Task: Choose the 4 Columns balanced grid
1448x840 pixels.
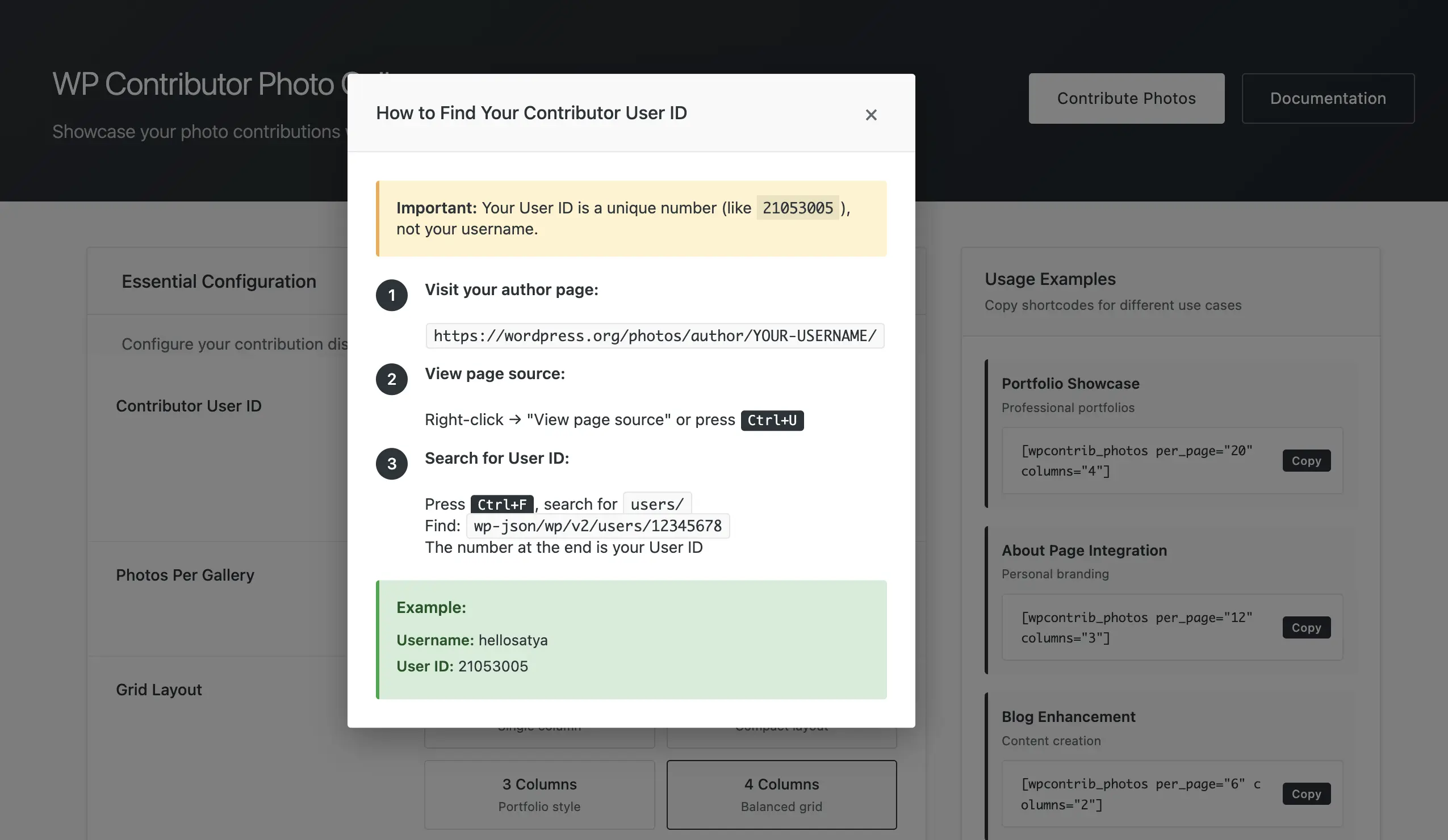Action: (781, 794)
